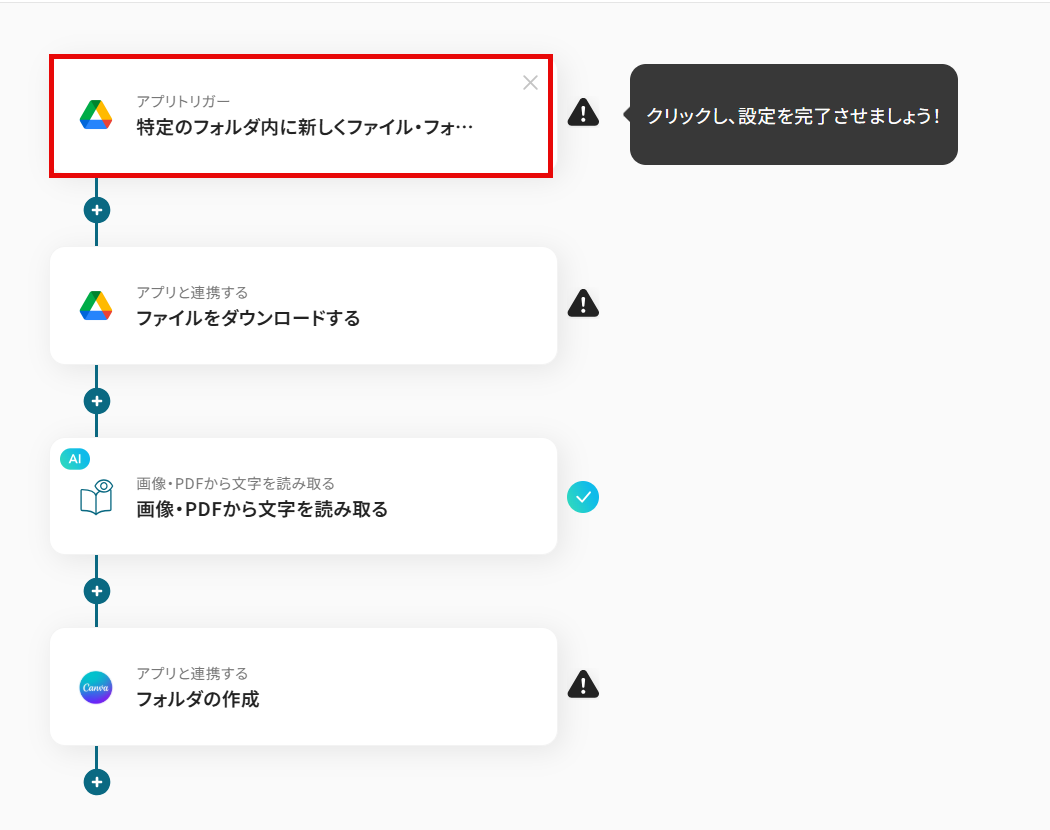Click warning icon beside the trigger card
1050x830 pixels.
click(x=583, y=112)
